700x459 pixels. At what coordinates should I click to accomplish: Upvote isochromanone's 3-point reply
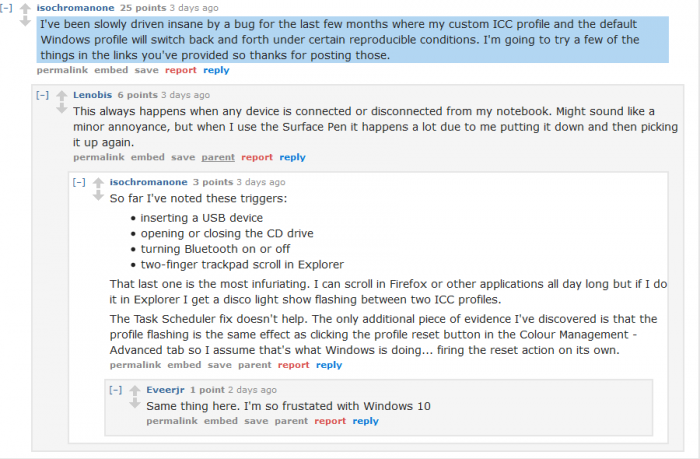(x=98, y=183)
